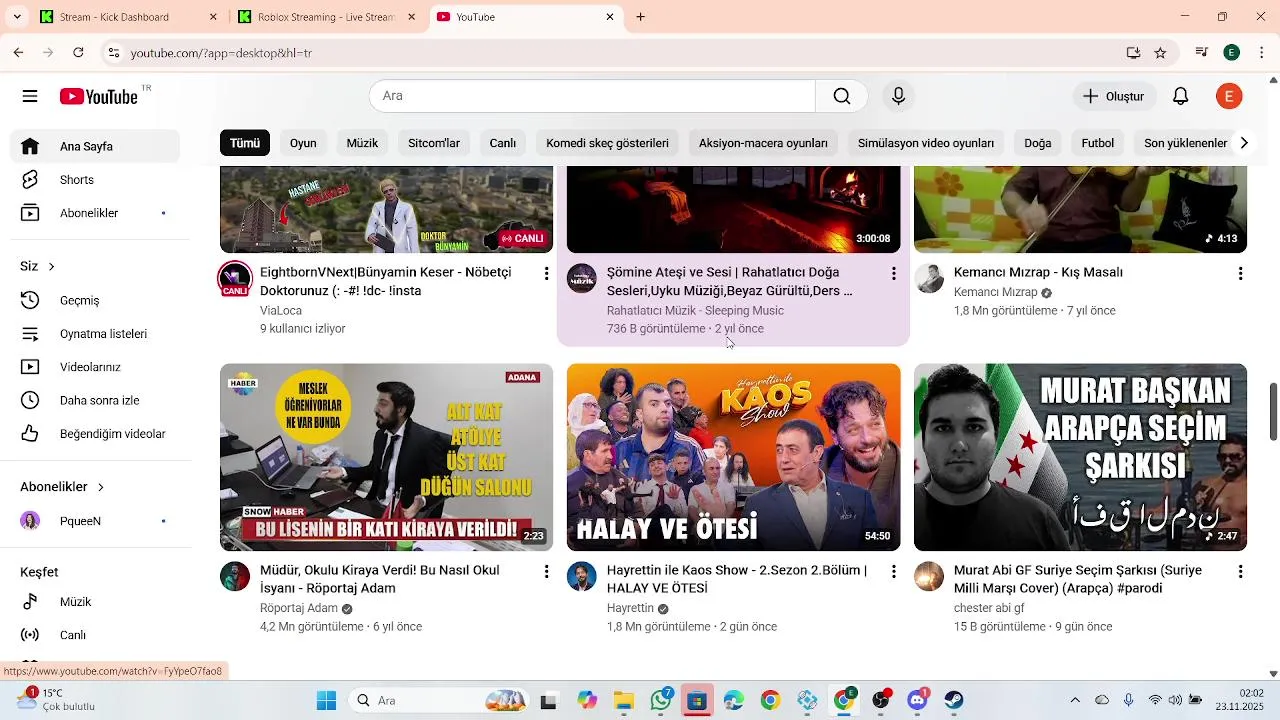Open options for Müdür, Okulu Kiraya Verdi video
The height and width of the screenshot is (720, 1280).
click(546, 572)
